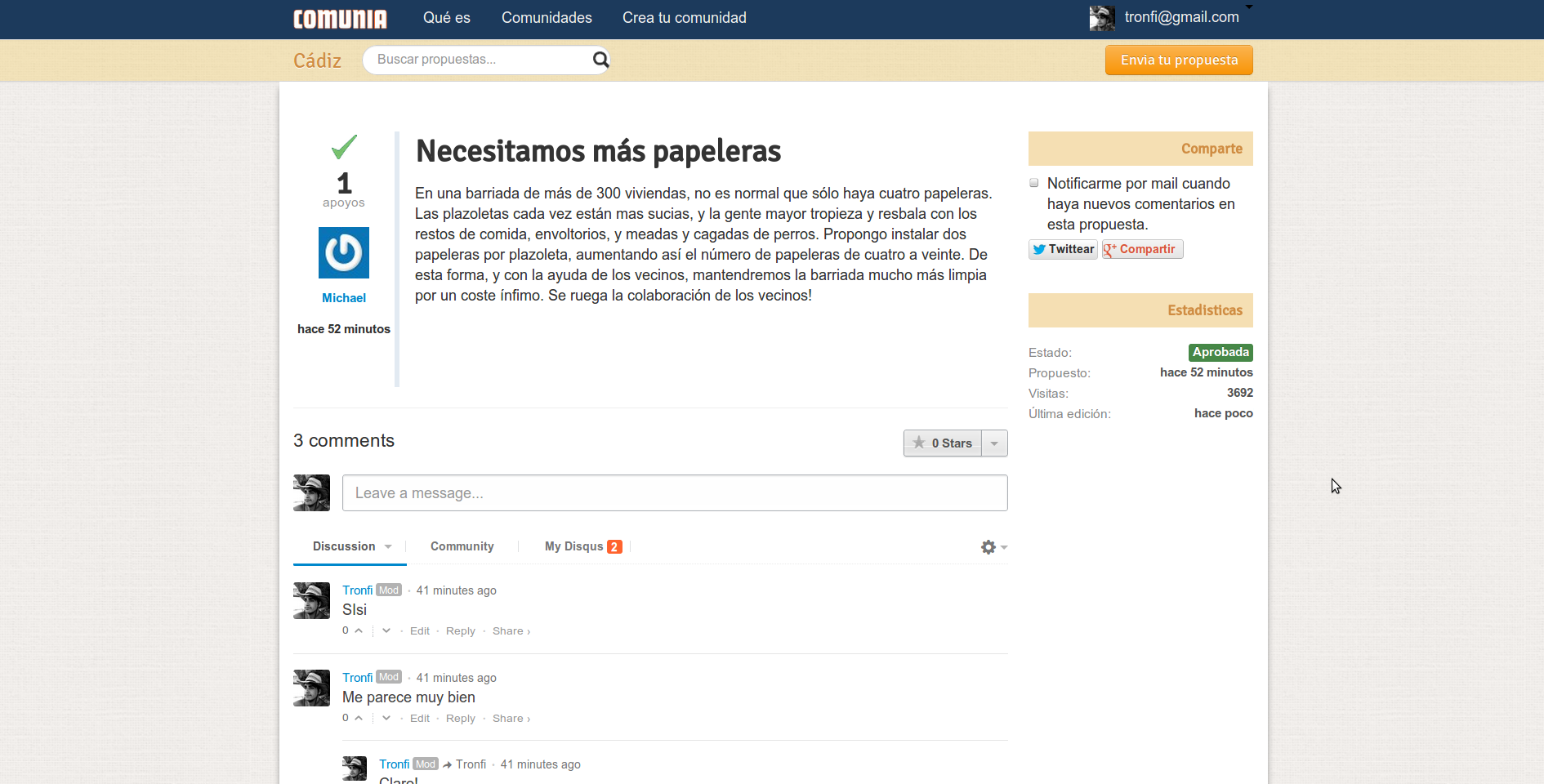The width and height of the screenshot is (1544, 784).
Task: Downvote the Me parece muy bien comment
Action: (x=385, y=718)
